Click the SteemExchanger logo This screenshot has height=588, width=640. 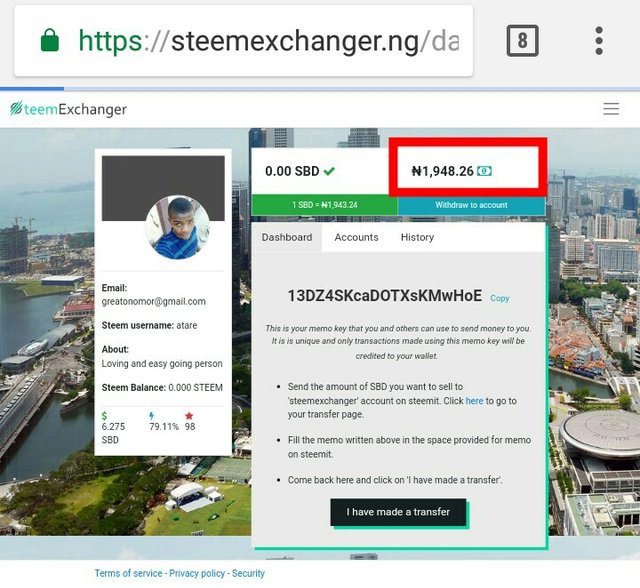68,109
